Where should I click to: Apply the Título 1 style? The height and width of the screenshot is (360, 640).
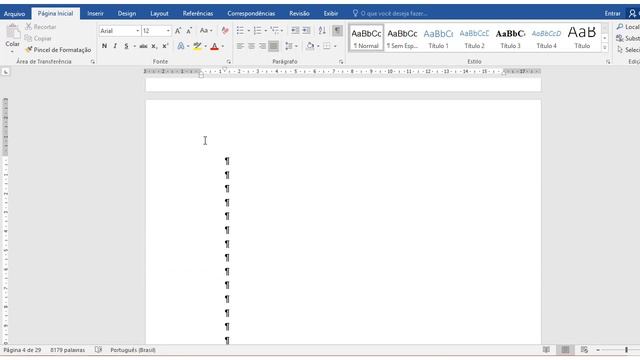click(438, 38)
